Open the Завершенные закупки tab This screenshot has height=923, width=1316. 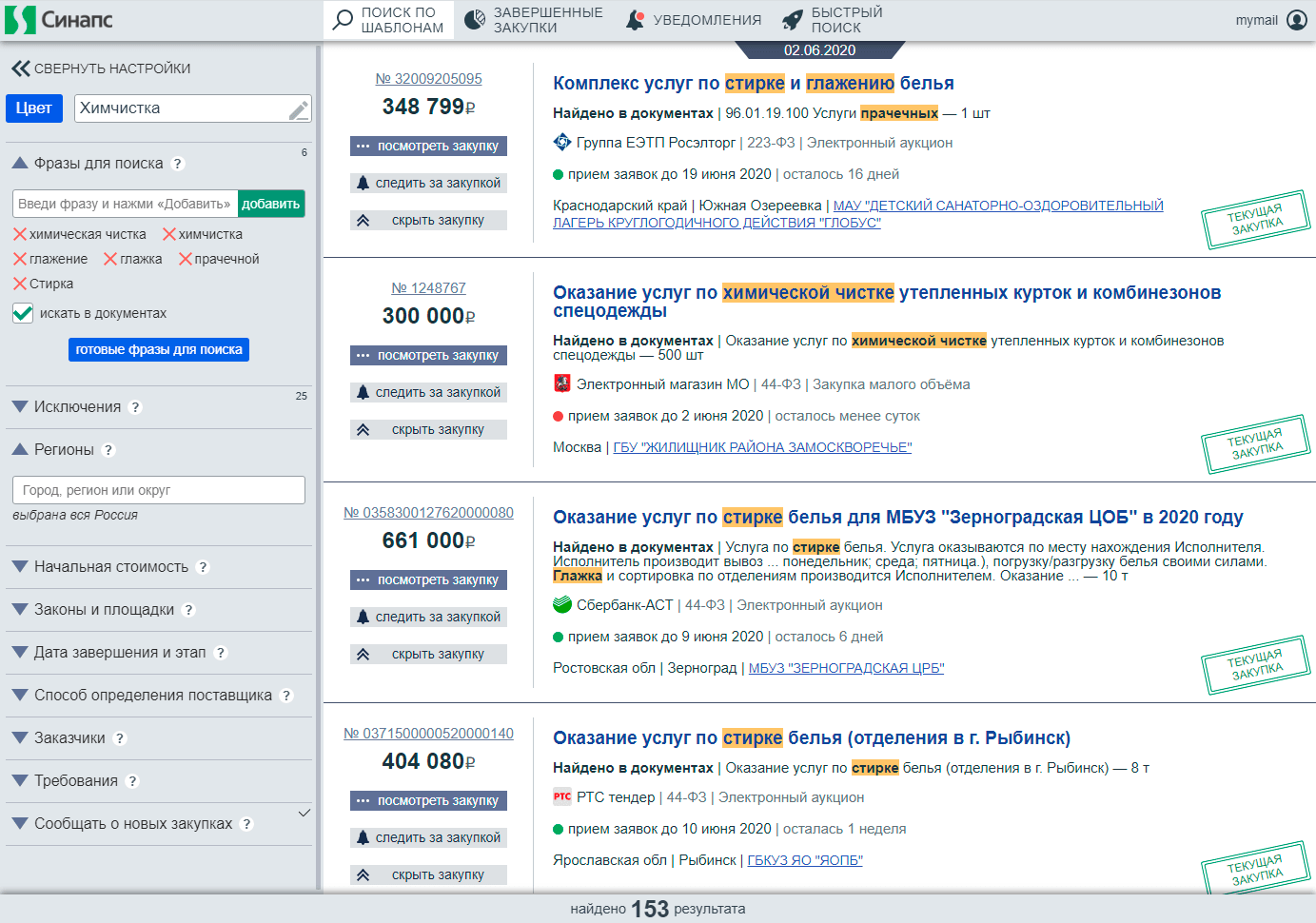coord(534,20)
